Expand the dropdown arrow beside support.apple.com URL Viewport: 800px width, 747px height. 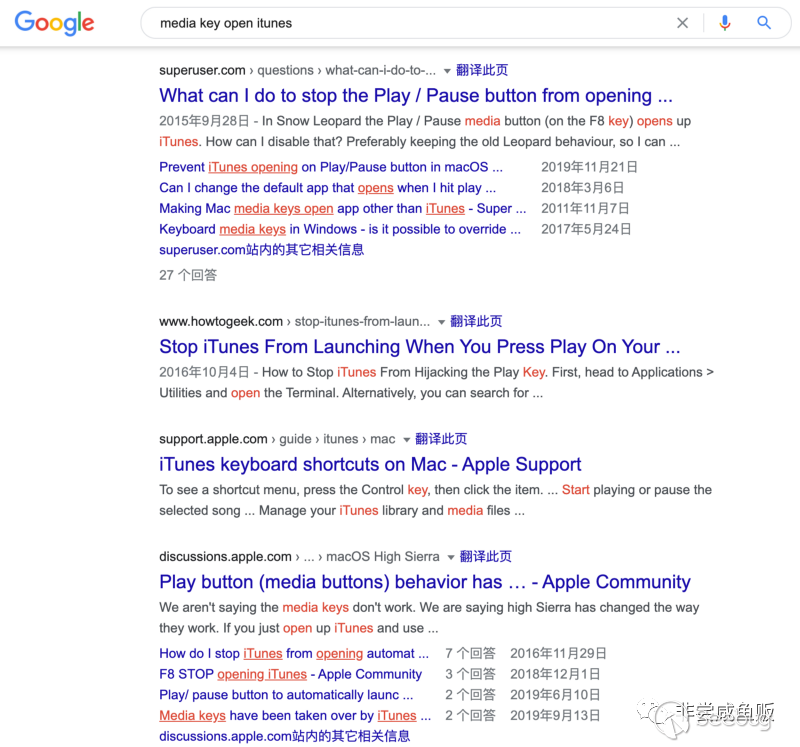pyautogui.click(x=407, y=440)
